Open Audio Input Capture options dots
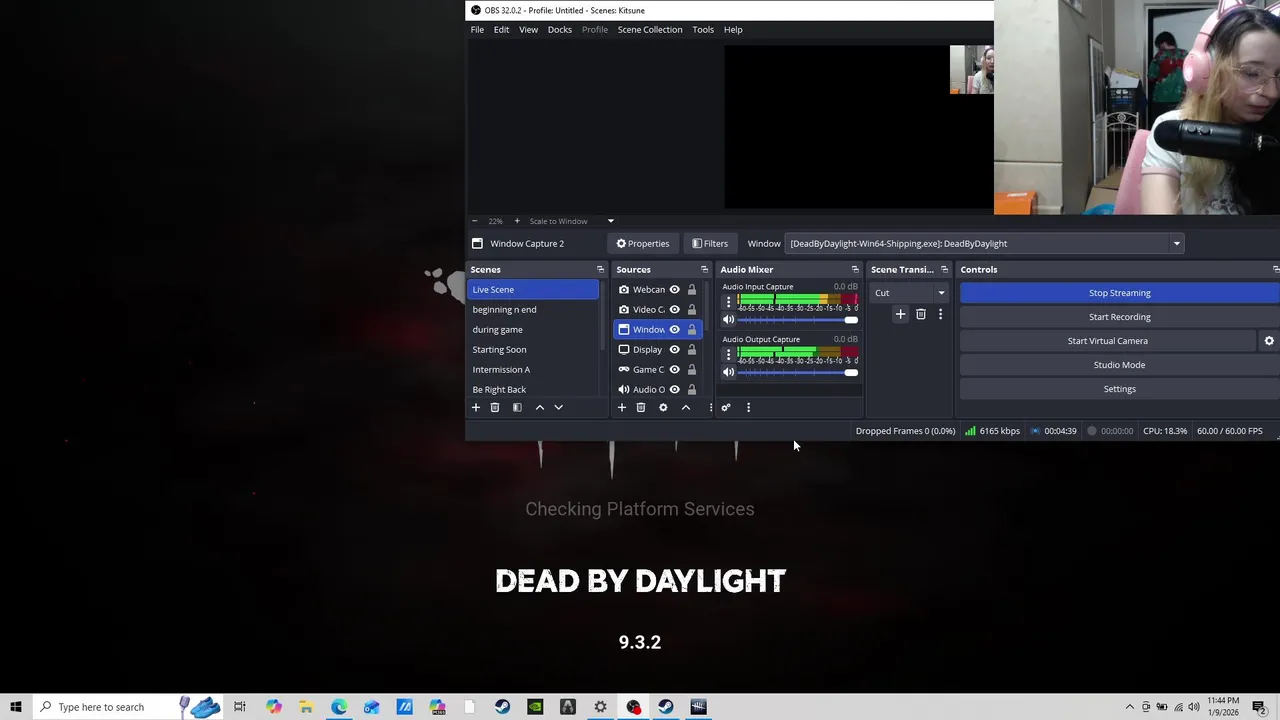The image size is (1280, 720). click(728, 301)
